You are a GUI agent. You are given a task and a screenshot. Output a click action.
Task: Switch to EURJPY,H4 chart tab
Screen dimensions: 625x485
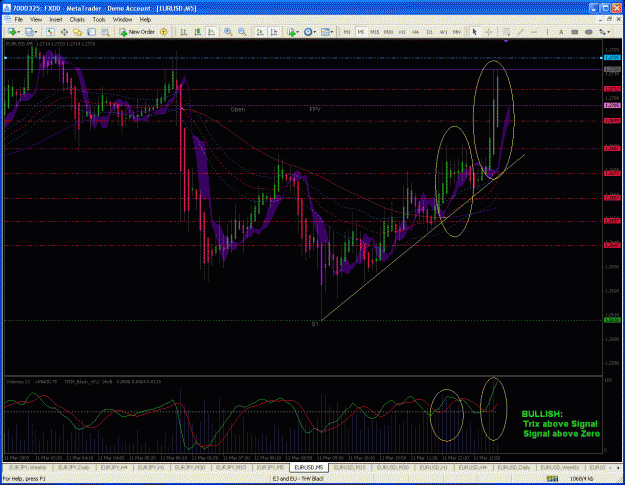[114, 467]
